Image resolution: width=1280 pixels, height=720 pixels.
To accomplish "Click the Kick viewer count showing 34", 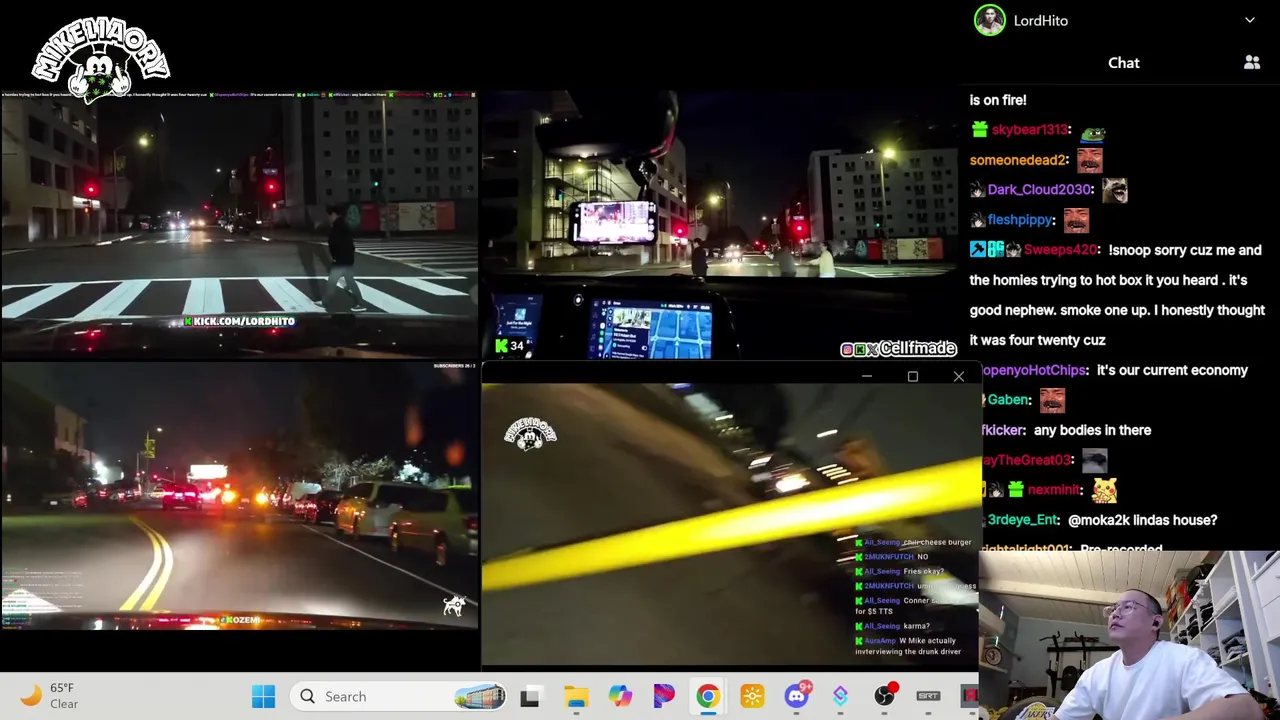I will (509, 346).
